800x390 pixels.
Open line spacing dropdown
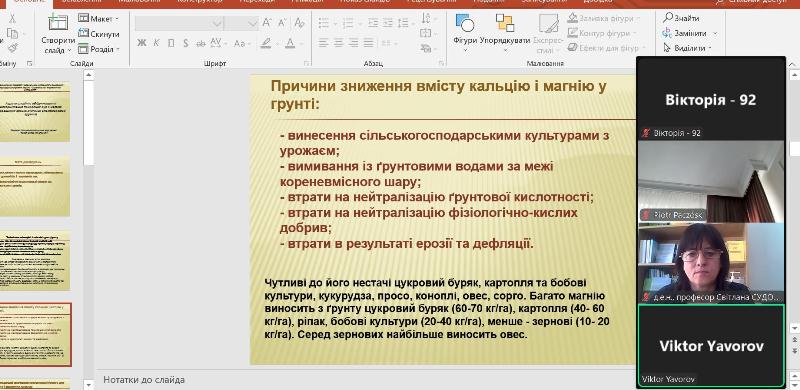click(404, 22)
